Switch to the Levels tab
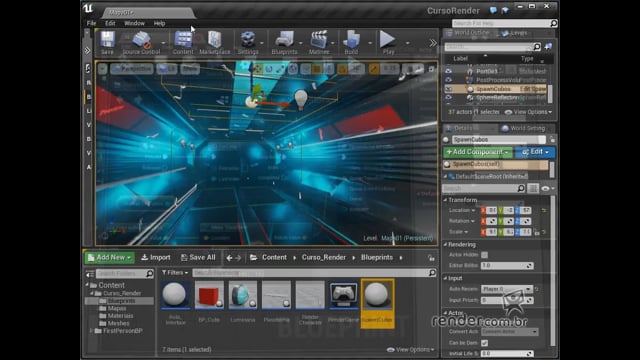Screen dimensions: 640x360 coord(515,33)
